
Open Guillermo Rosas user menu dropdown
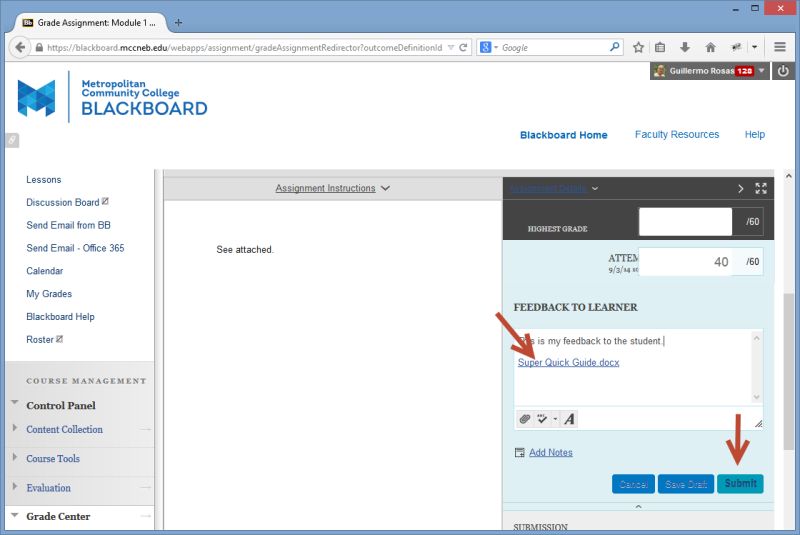(761, 70)
